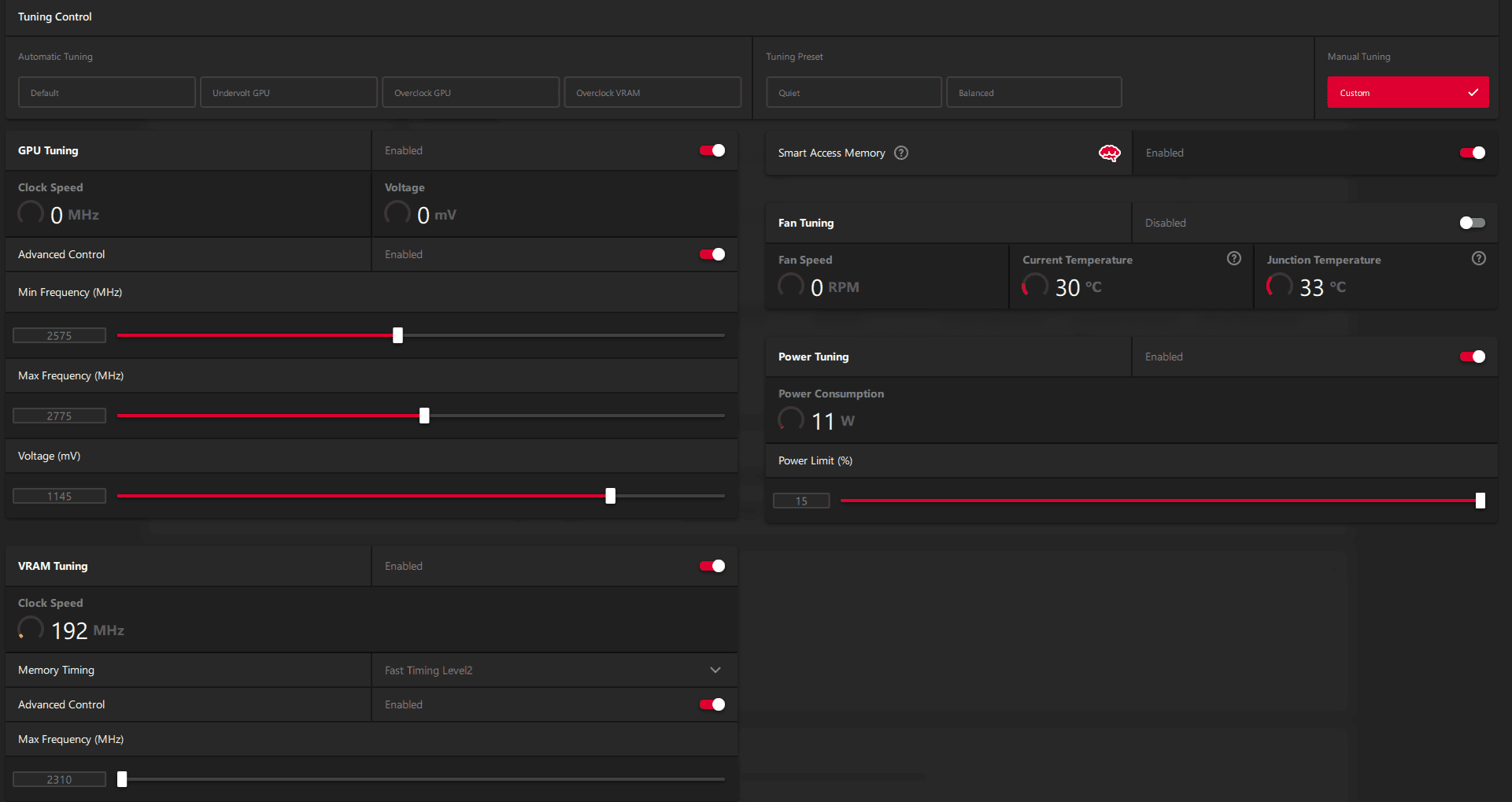Click the Power Limit 15 input field
1512x802 pixels.
801,501
